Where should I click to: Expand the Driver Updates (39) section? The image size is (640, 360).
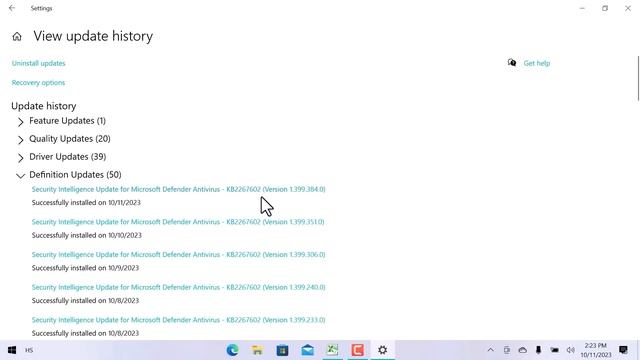[61, 157]
